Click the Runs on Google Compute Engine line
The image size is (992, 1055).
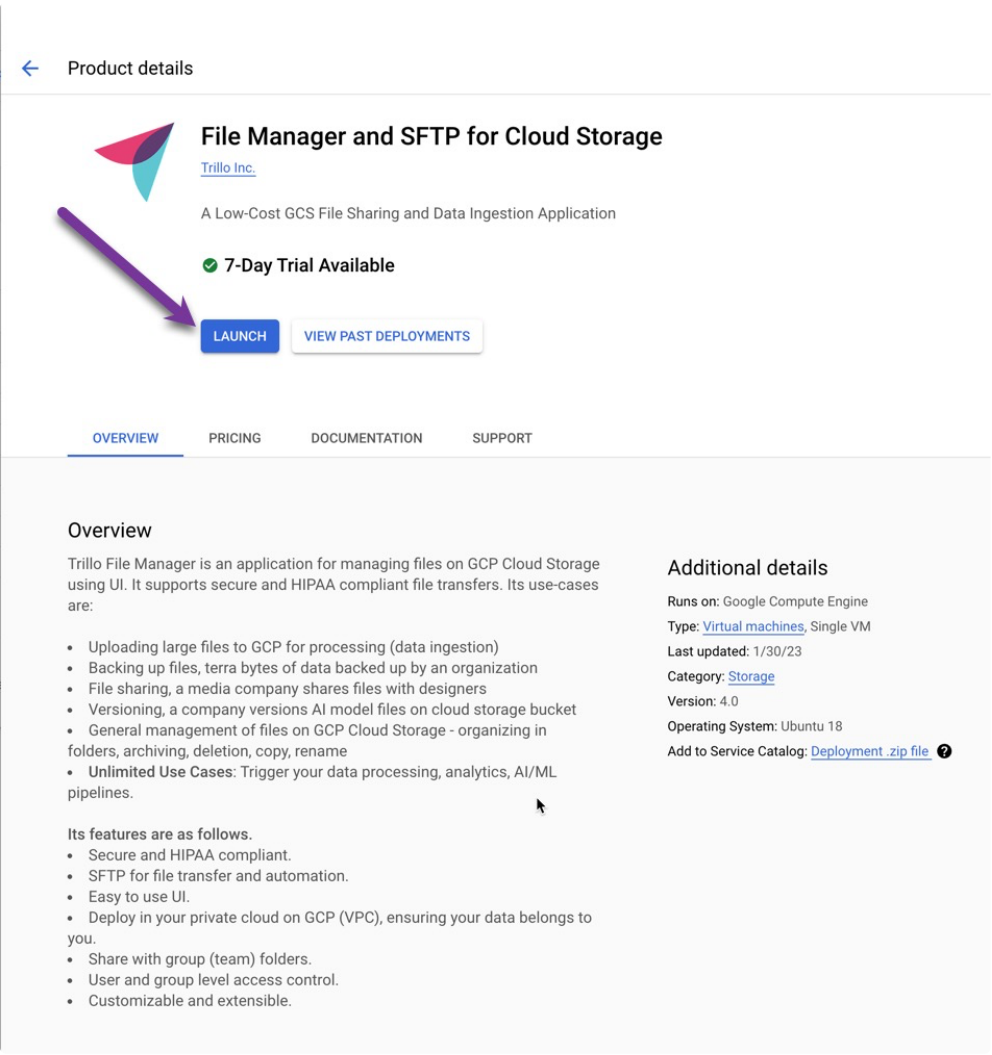(767, 602)
